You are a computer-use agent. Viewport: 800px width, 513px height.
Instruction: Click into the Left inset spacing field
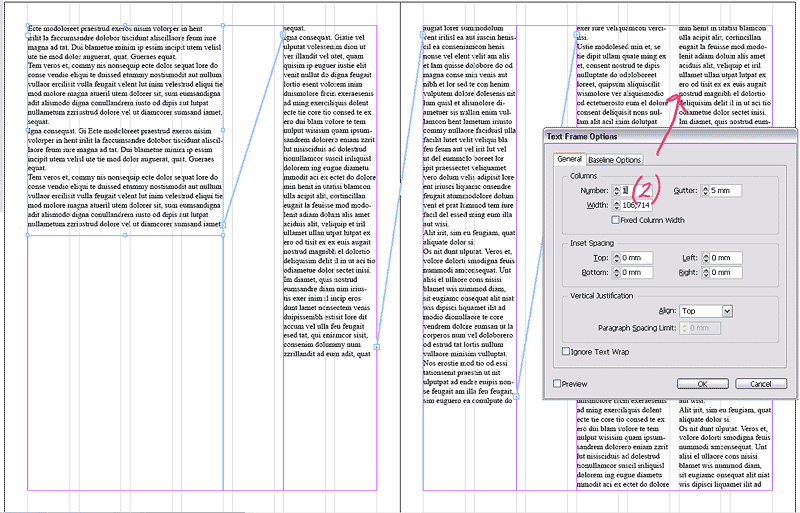click(726, 258)
